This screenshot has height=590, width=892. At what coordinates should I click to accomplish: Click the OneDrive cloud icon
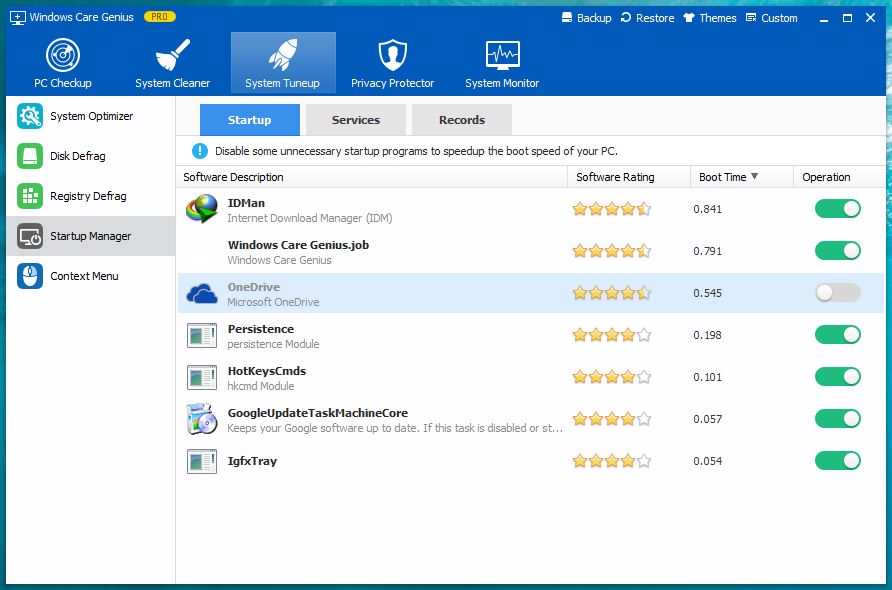coord(202,294)
